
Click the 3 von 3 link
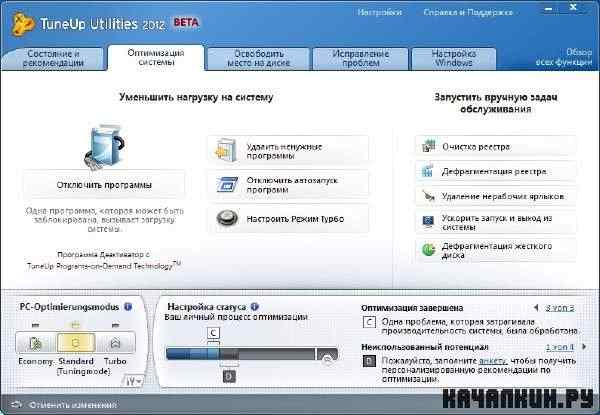559,308
